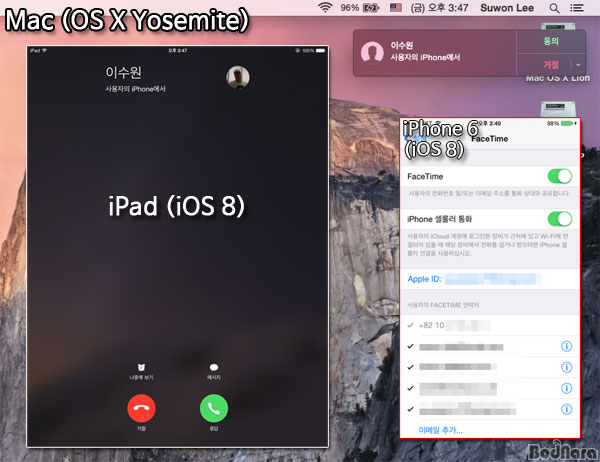
Task: Open Spotlight search magnifier icon
Action: pyautogui.click(x=554, y=8)
